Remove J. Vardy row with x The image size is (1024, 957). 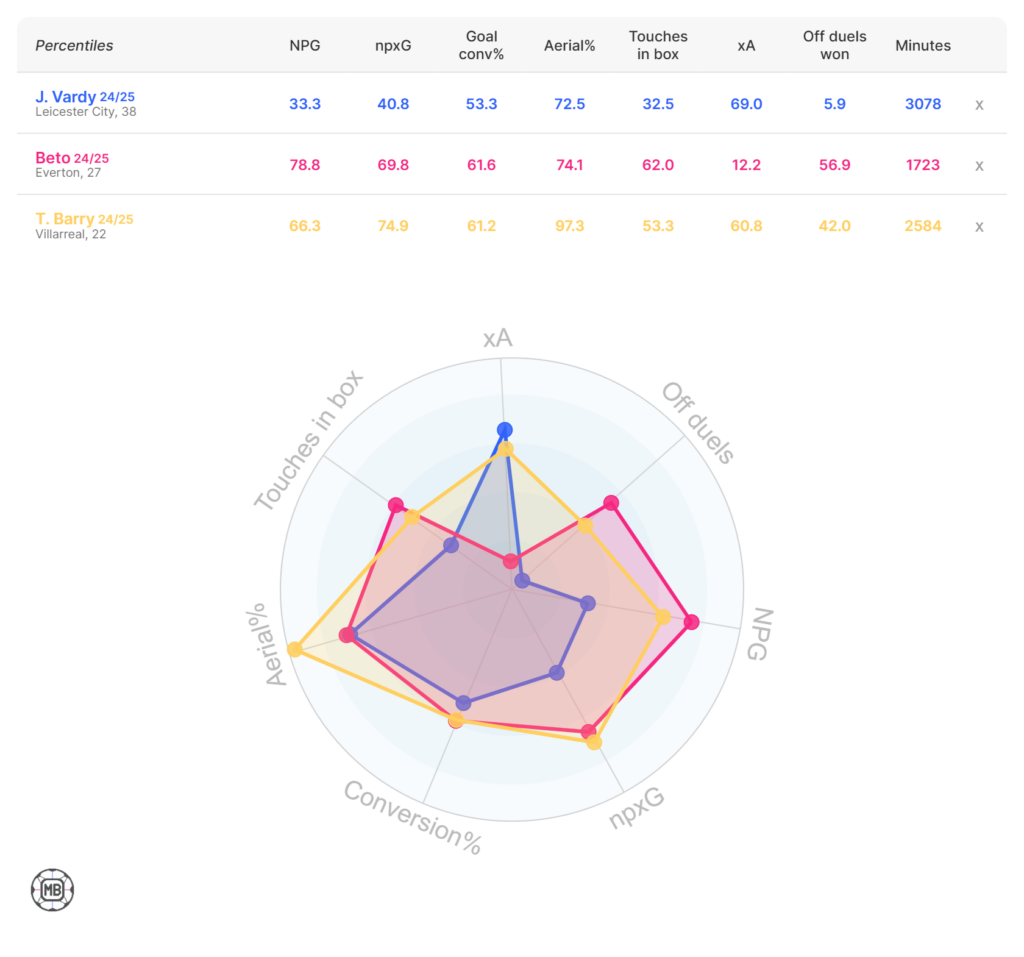click(x=979, y=104)
